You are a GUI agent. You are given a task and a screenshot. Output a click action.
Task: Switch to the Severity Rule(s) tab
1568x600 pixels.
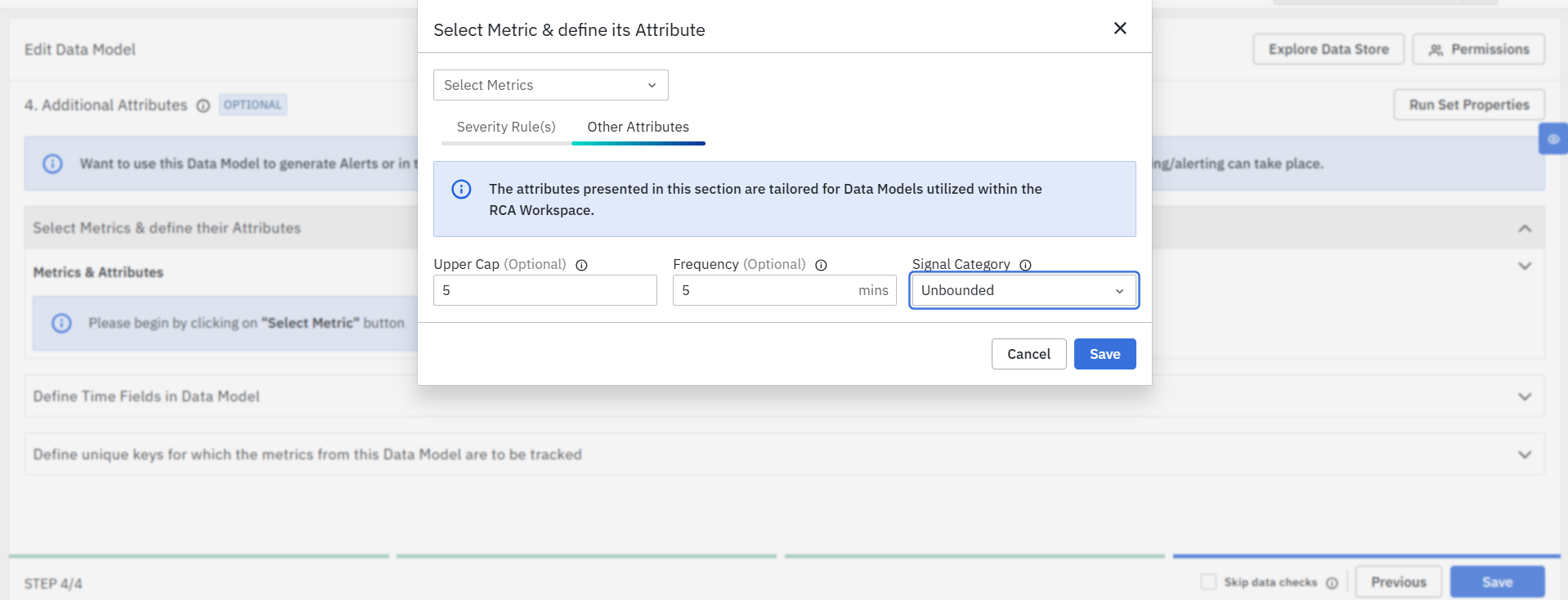pos(506,127)
